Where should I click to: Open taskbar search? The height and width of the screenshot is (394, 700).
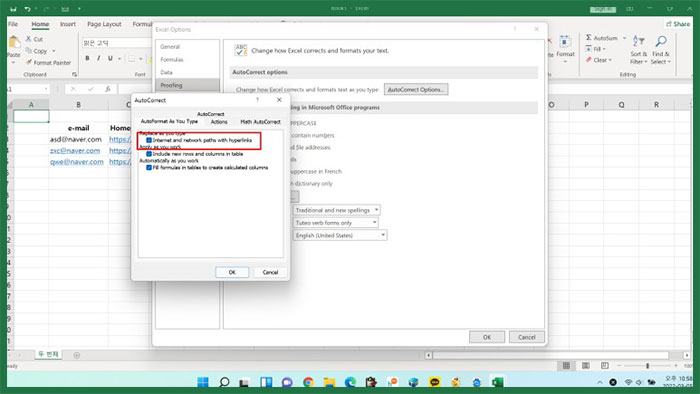(x=225, y=382)
